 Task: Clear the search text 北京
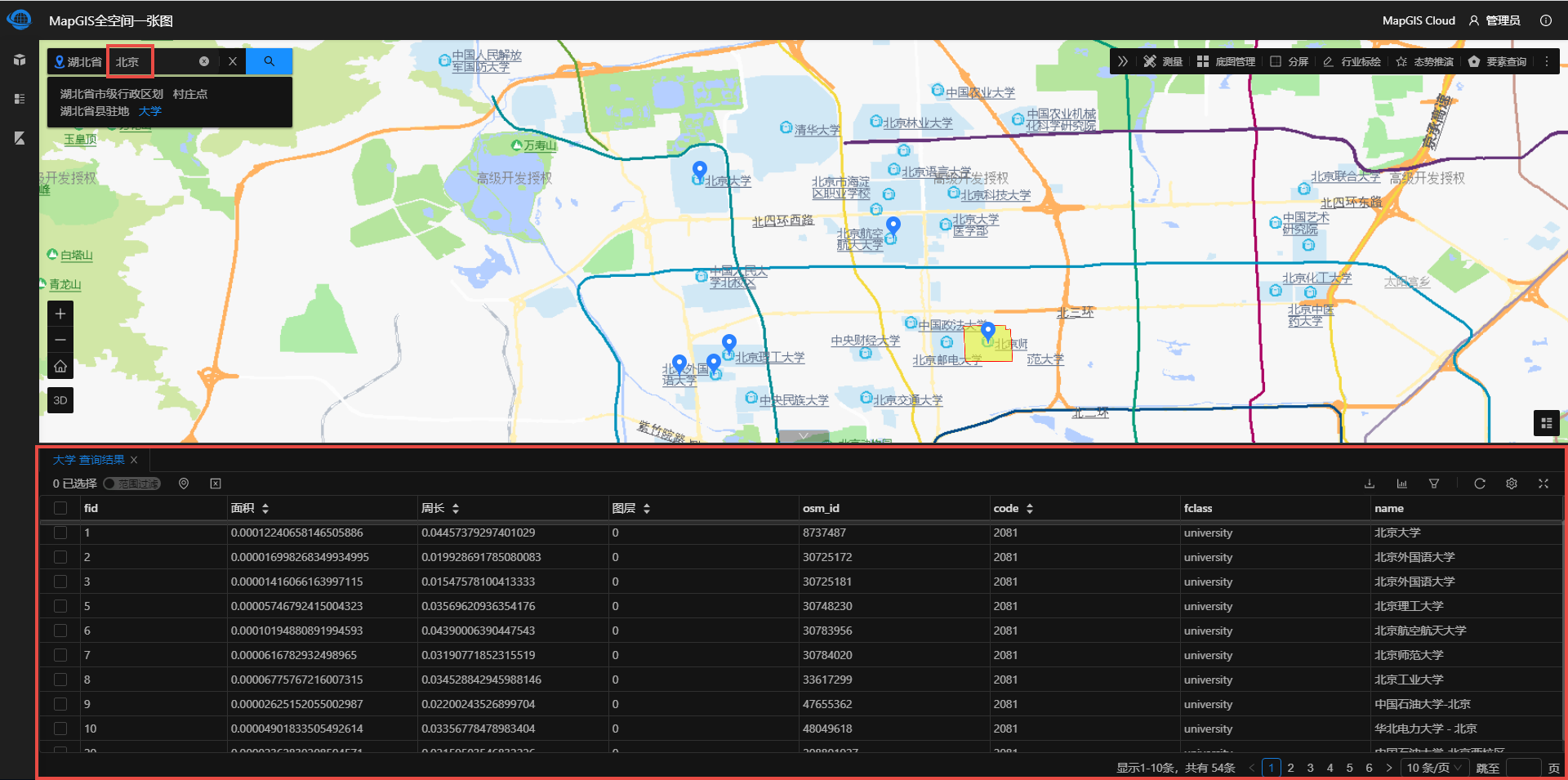(x=204, y=61)
